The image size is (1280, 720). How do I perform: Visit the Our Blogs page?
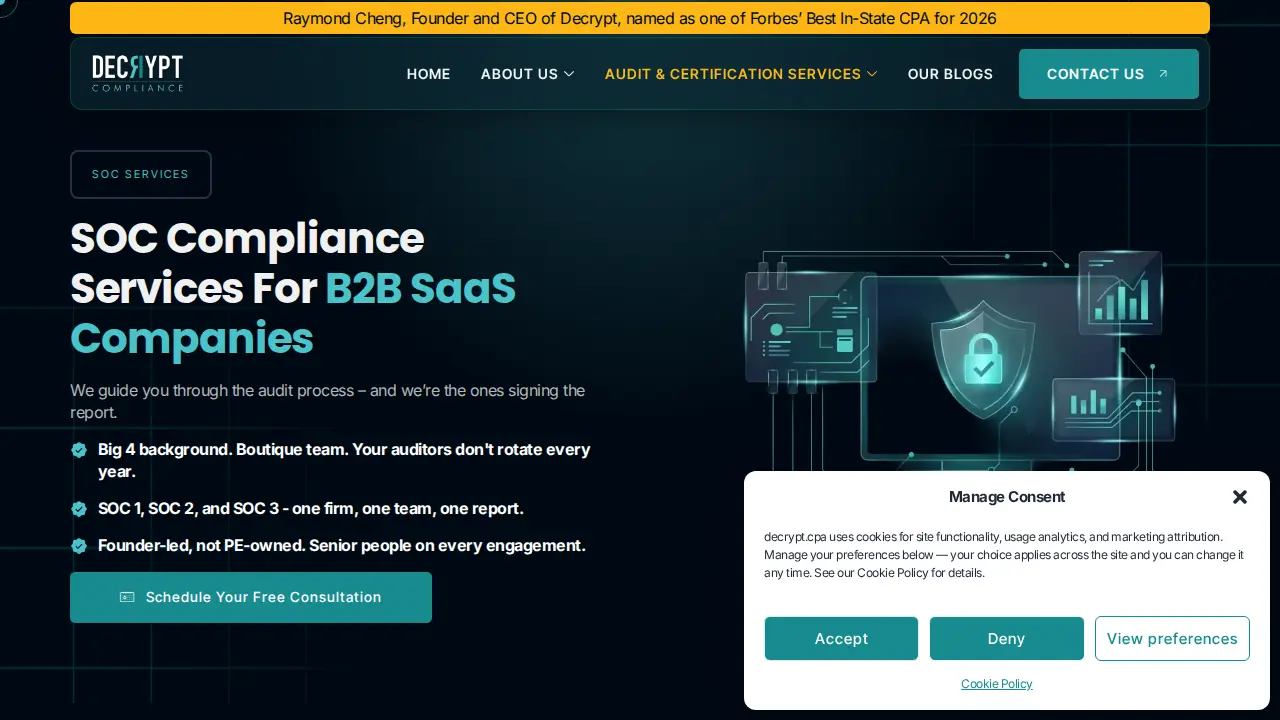coord(950,74)
